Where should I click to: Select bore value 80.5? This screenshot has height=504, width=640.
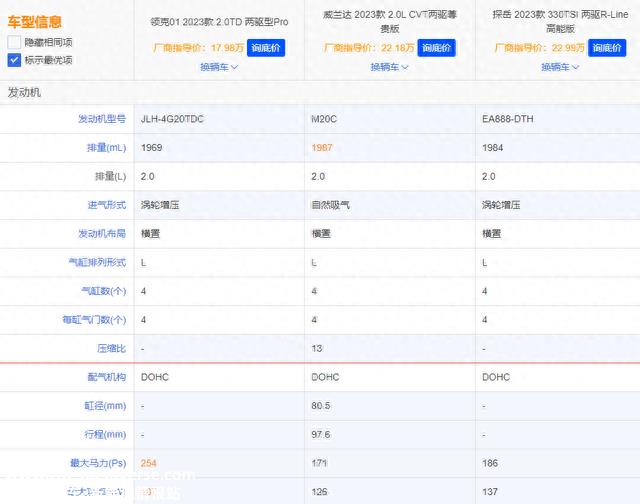point(320,406)
